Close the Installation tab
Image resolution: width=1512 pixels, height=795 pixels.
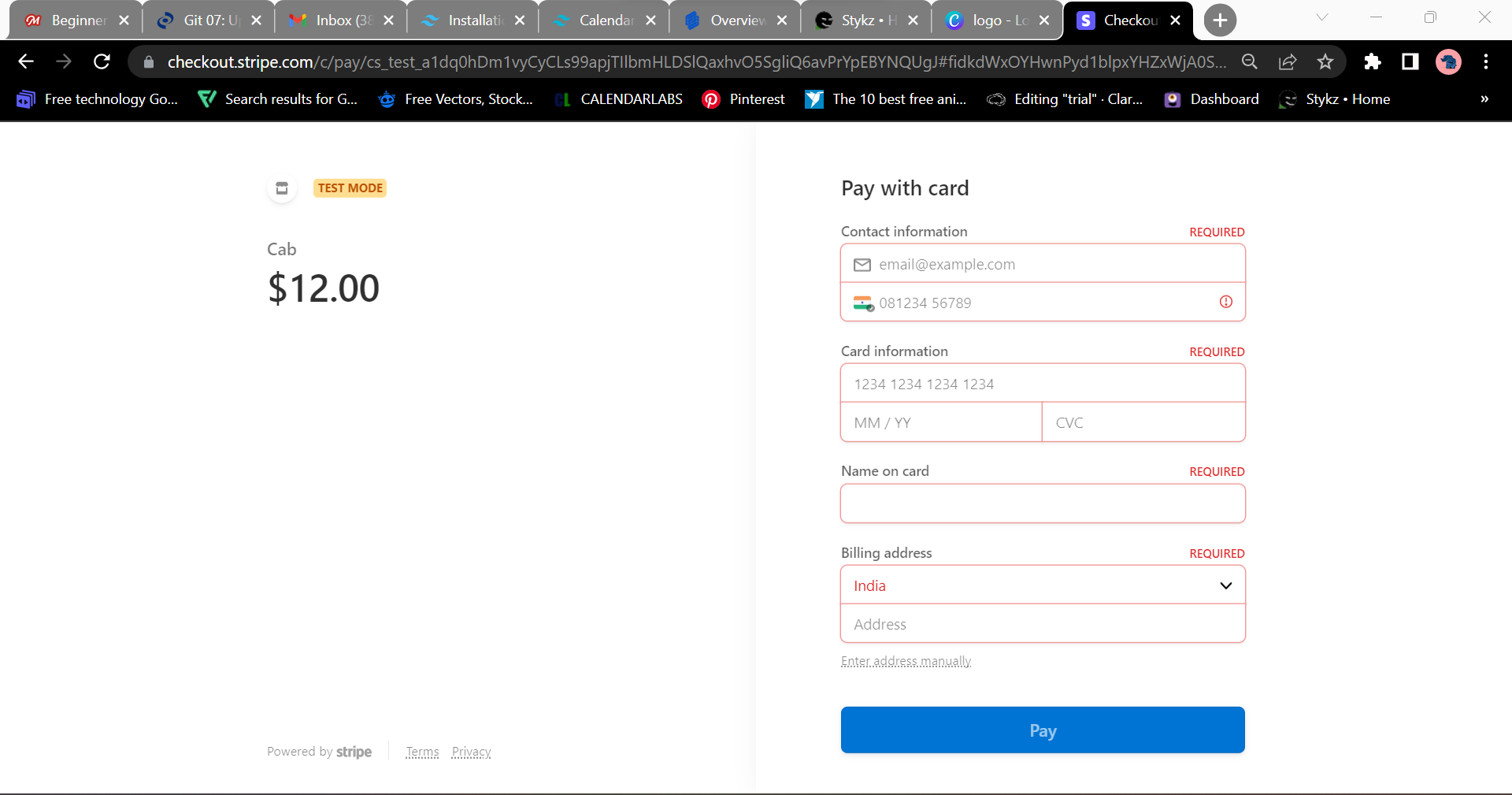coord(520,20)
